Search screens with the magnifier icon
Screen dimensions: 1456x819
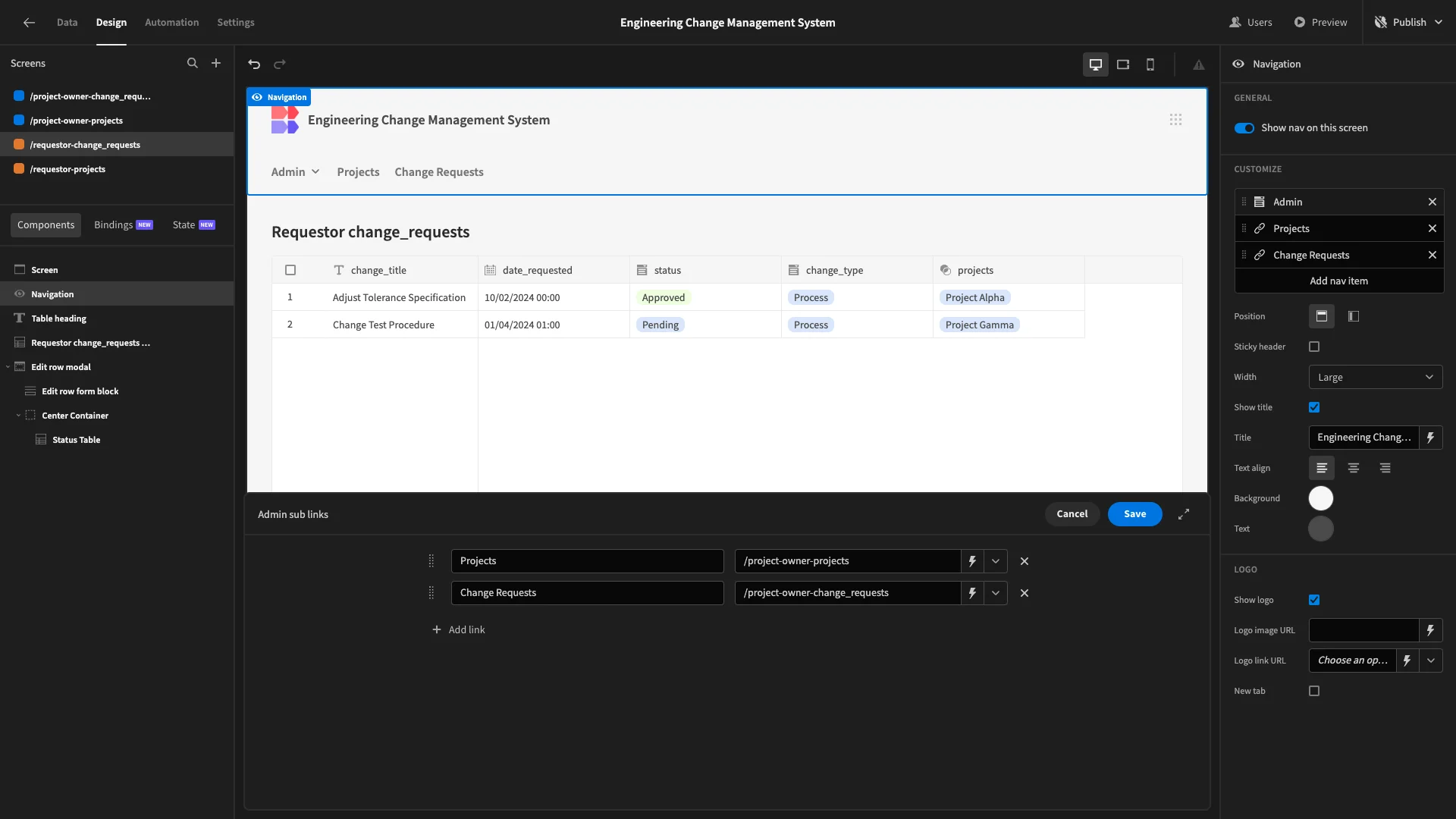(x=193, y=64)
